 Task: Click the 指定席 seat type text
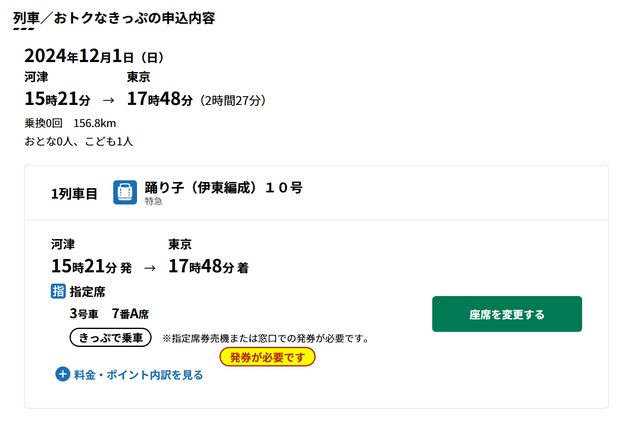[x=88, y=292]
